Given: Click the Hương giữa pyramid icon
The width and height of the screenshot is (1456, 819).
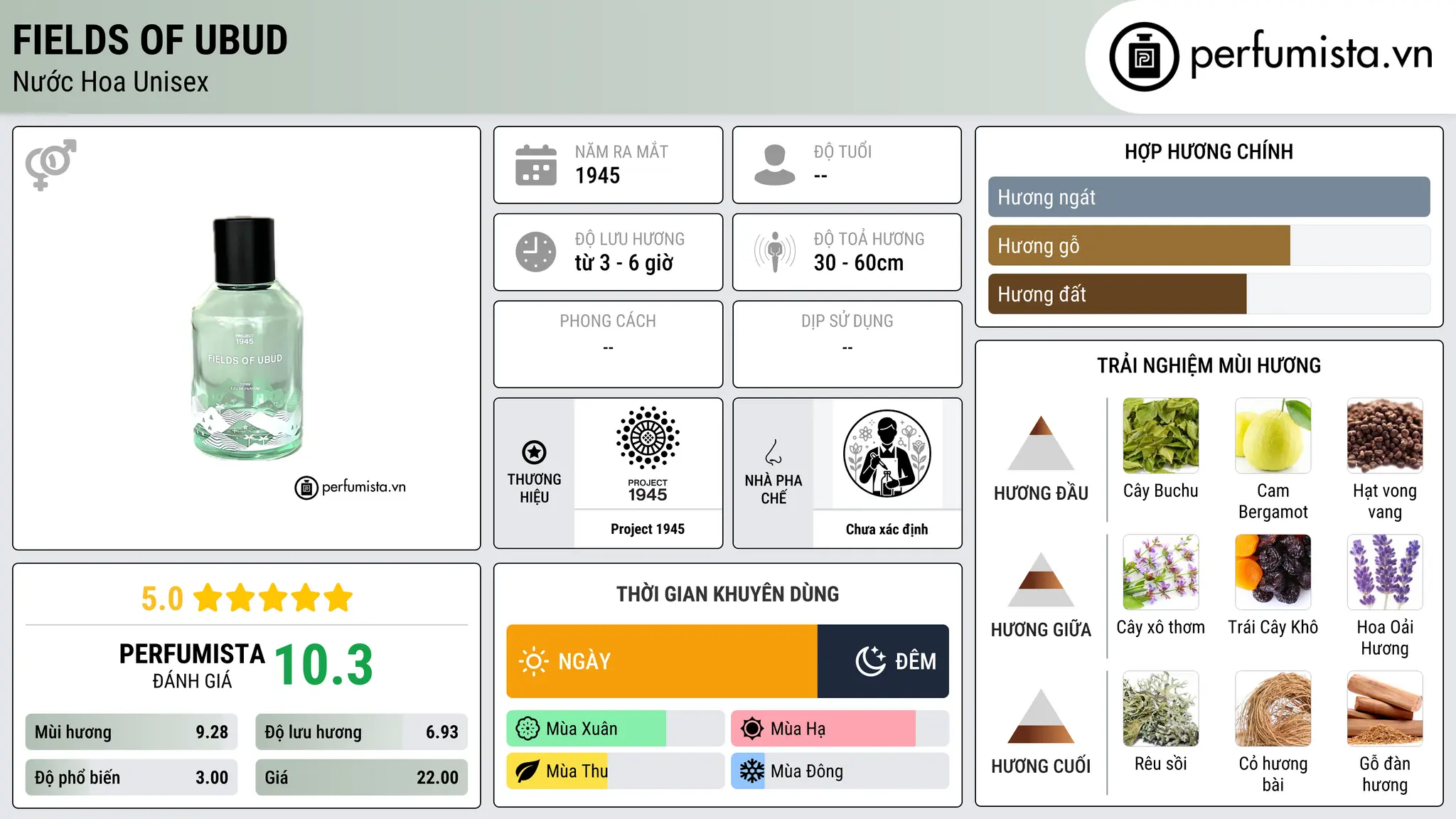Looking at the screenshot, I should point(1041,579).
